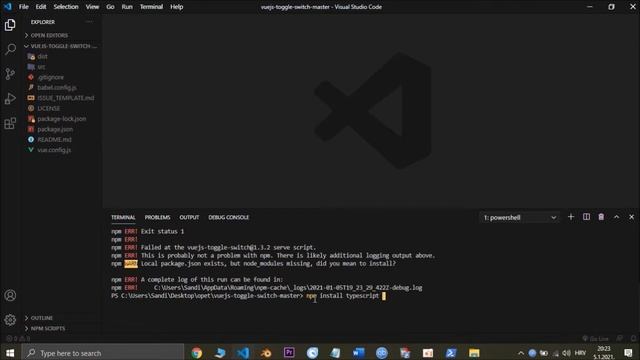Open the Go menu
640x360 pixels.
tap(110, 7)
